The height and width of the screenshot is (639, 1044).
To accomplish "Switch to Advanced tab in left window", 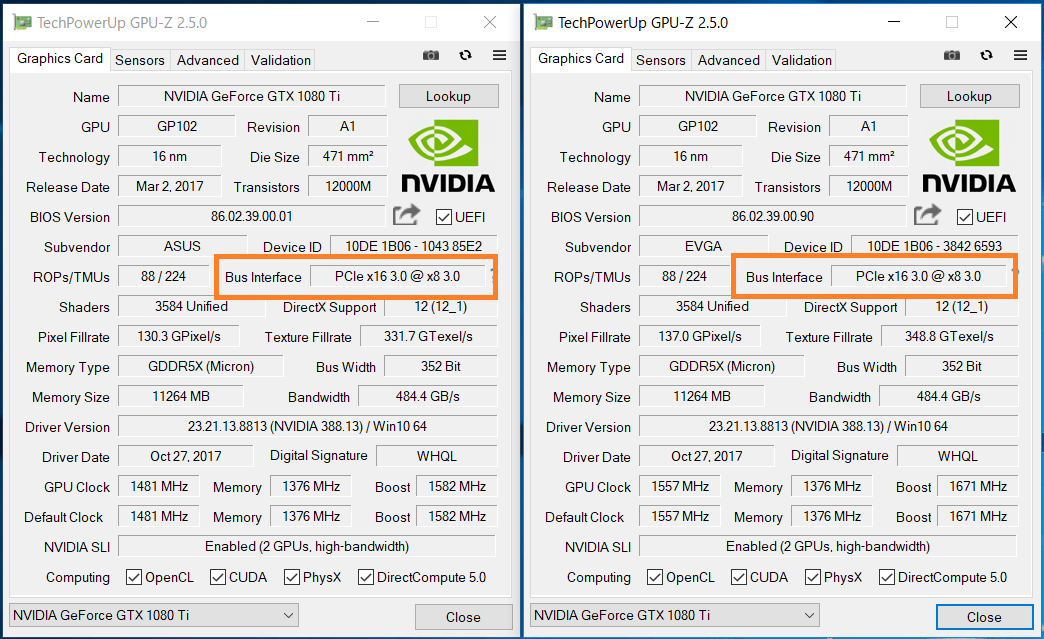I will (208, 60).
